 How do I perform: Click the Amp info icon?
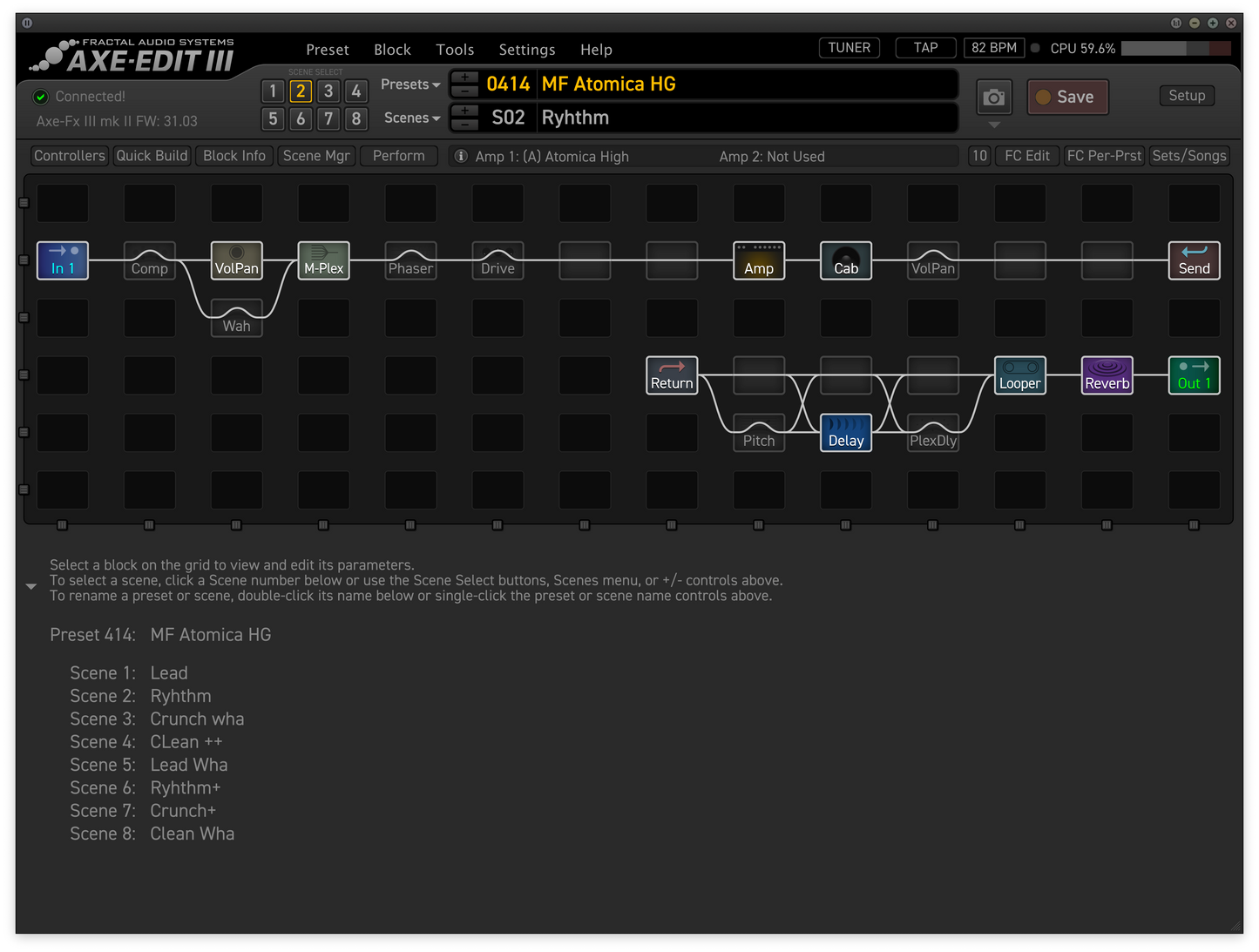pyautogui.click(x=462, y=156)
